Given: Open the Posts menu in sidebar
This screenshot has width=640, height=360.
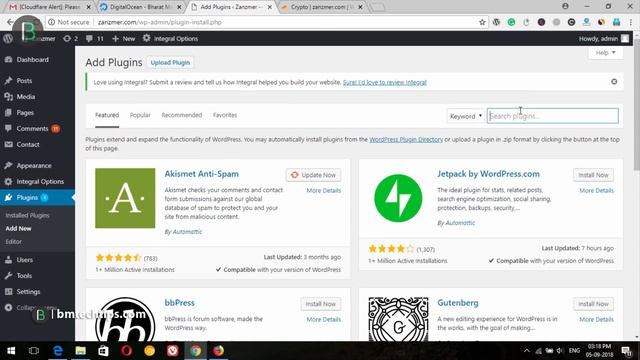Looking at the screenshot, I should [24, 81].
